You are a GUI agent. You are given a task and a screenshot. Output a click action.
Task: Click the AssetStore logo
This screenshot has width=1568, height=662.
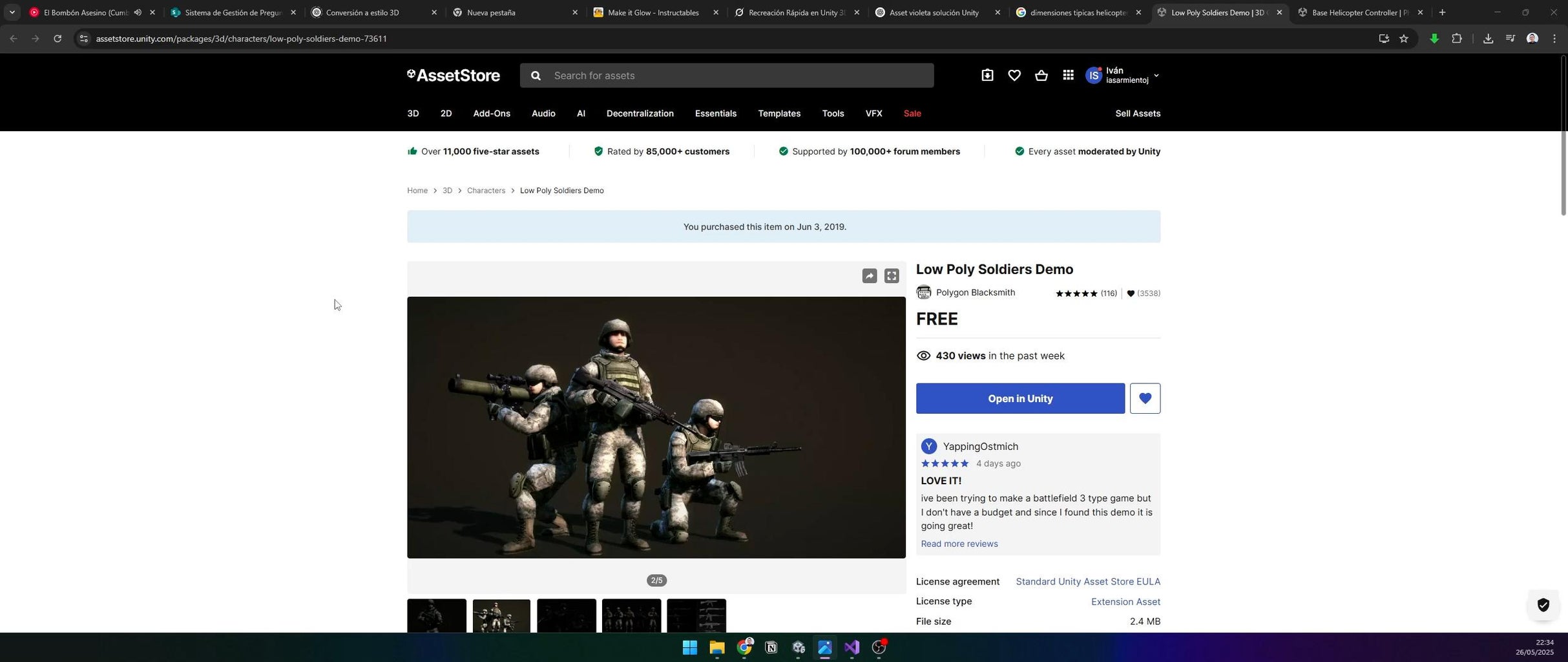point(454,76)
